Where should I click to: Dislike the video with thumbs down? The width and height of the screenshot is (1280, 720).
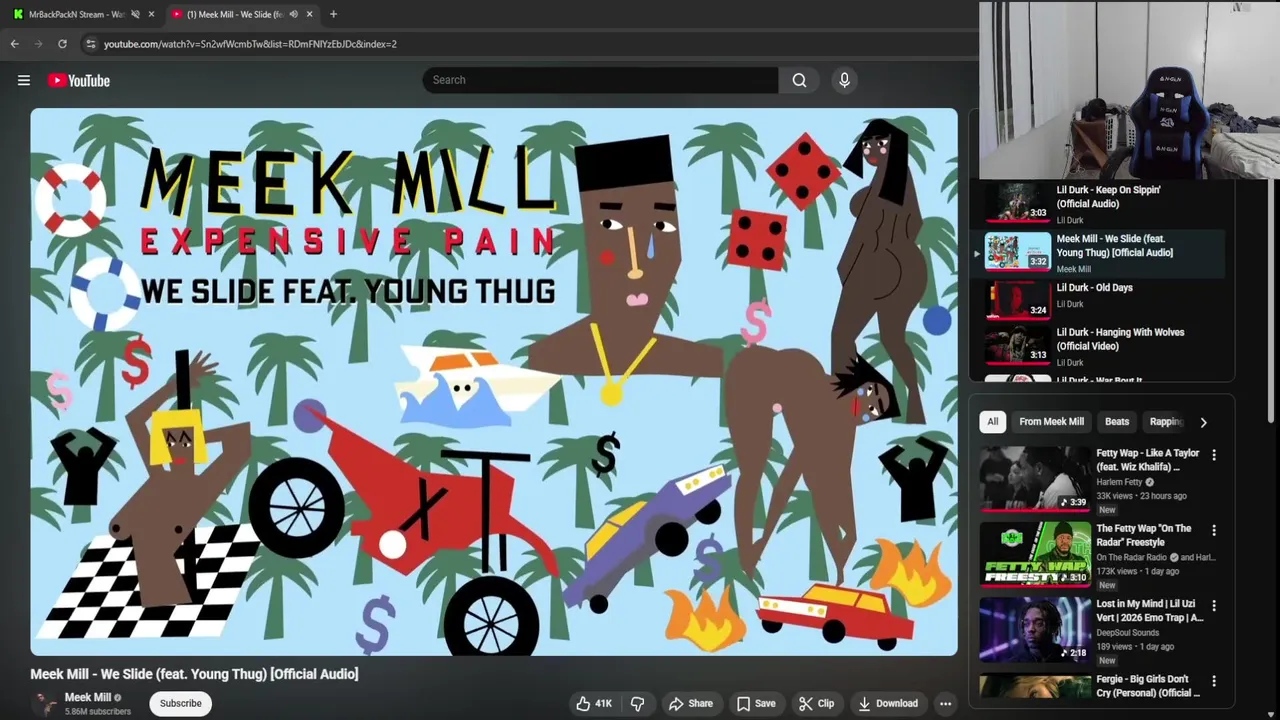click(x=637, y=703)
